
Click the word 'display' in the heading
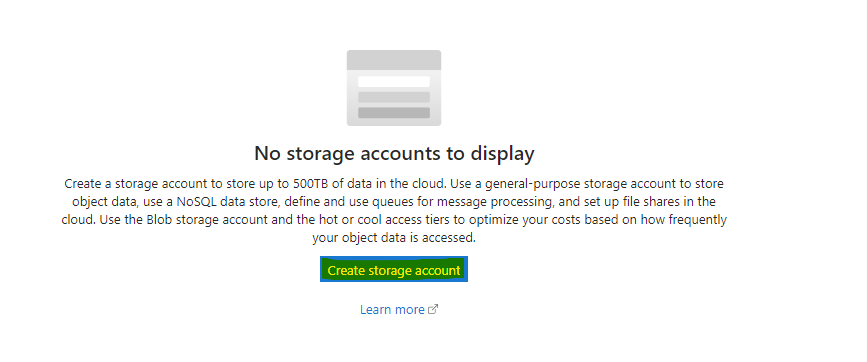503,154
